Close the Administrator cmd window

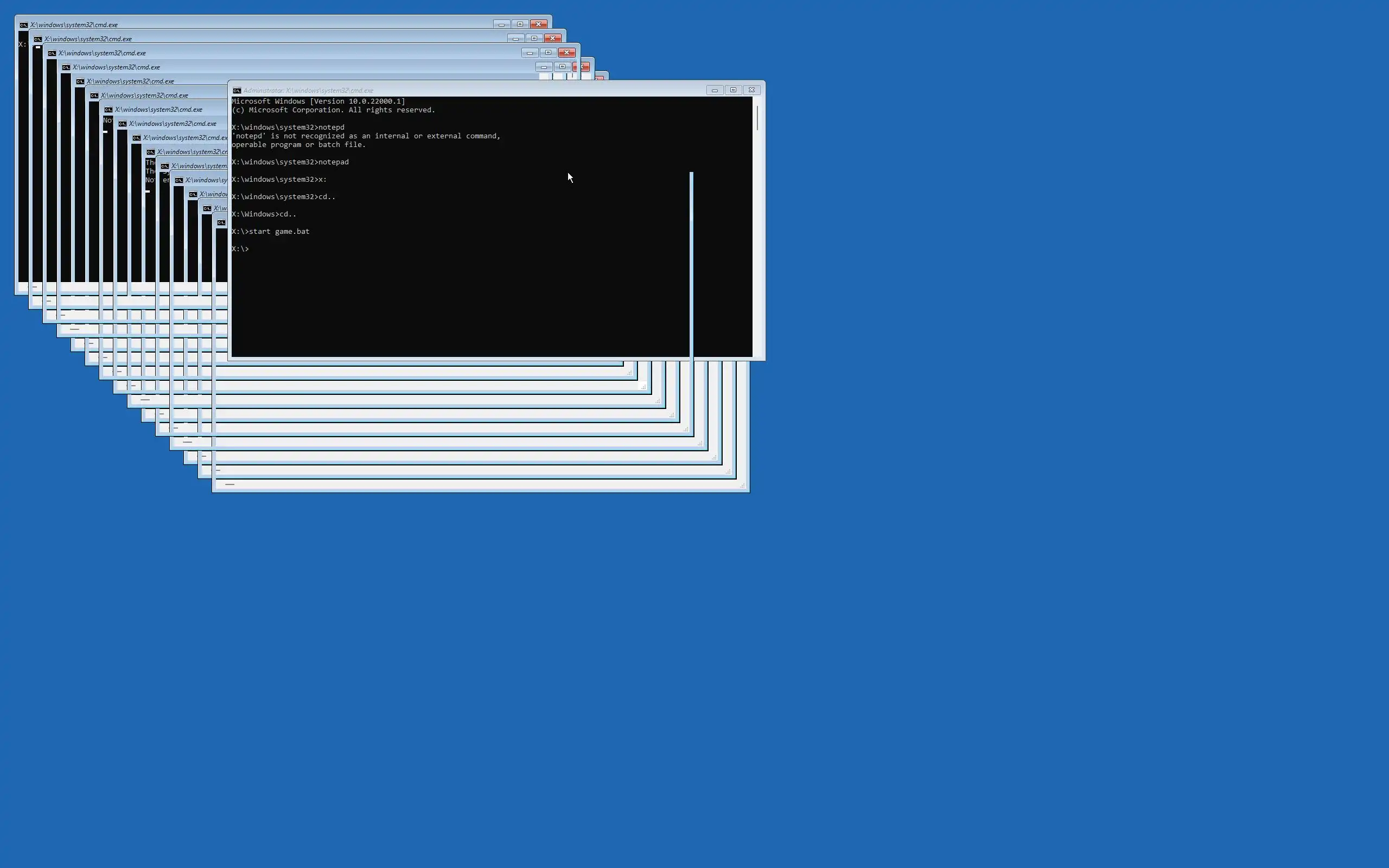tap(752, 90)
